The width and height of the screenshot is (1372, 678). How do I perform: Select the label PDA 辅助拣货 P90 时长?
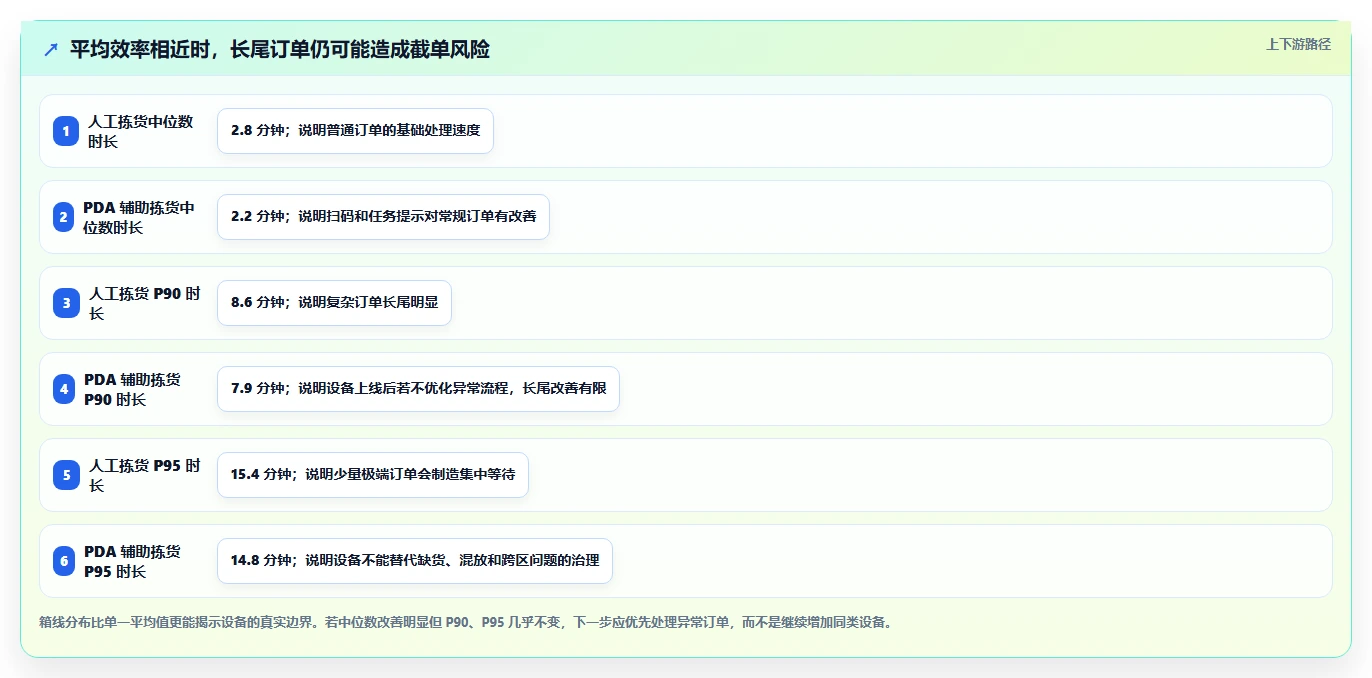click(x=133, y=389)
